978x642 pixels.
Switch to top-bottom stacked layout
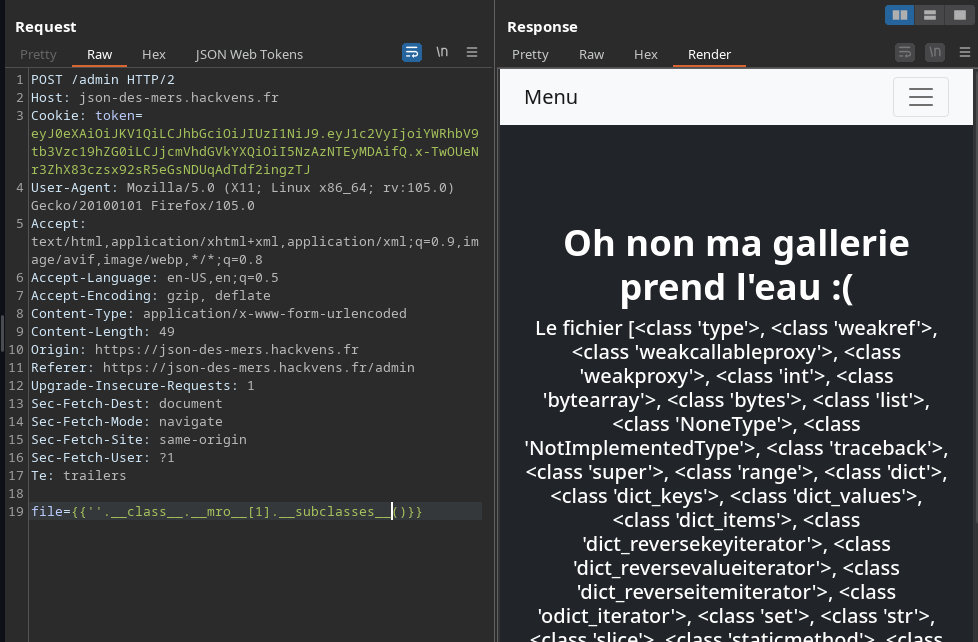[930, 15]
